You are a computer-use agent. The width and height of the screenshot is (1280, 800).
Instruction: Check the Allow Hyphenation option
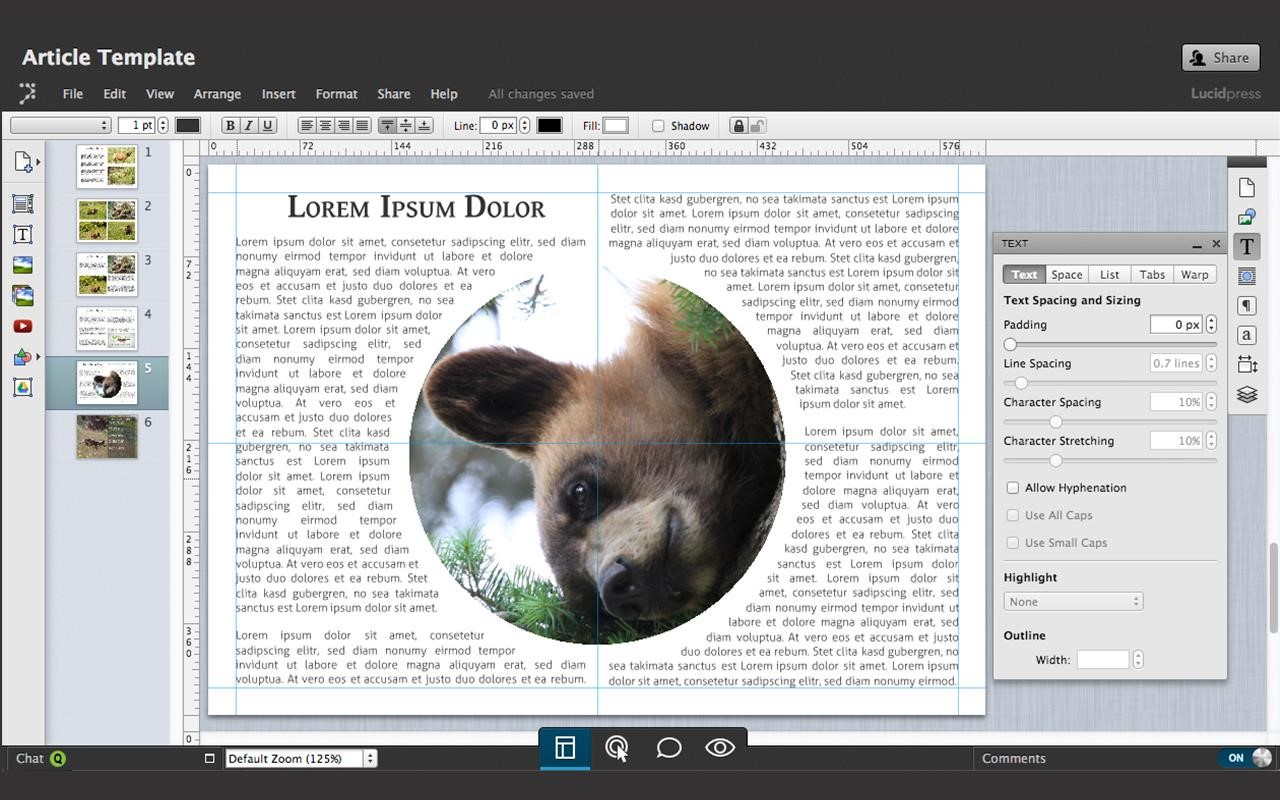(x=1013, y=488)
